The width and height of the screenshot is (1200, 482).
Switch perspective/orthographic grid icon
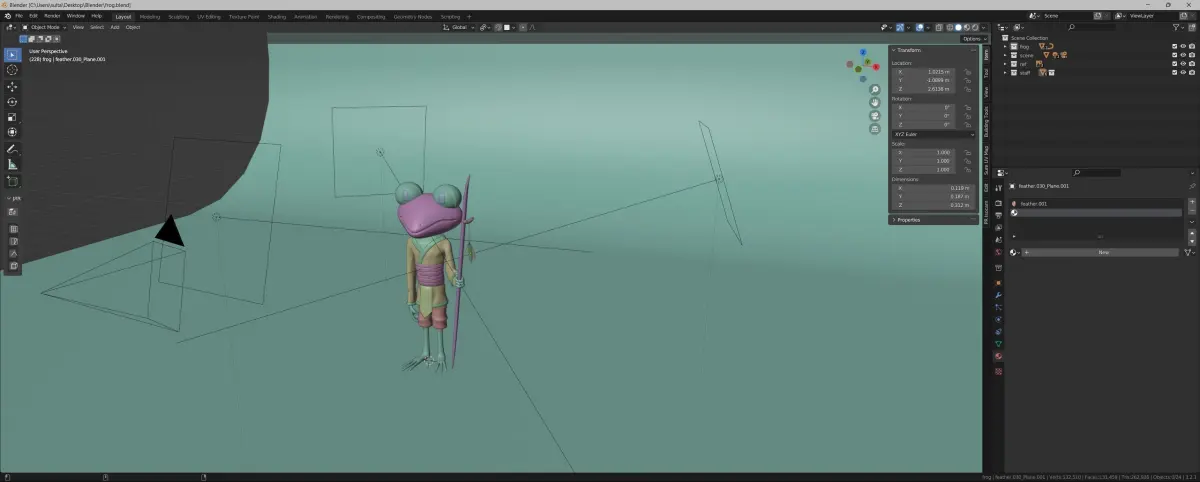pos(875,129)
